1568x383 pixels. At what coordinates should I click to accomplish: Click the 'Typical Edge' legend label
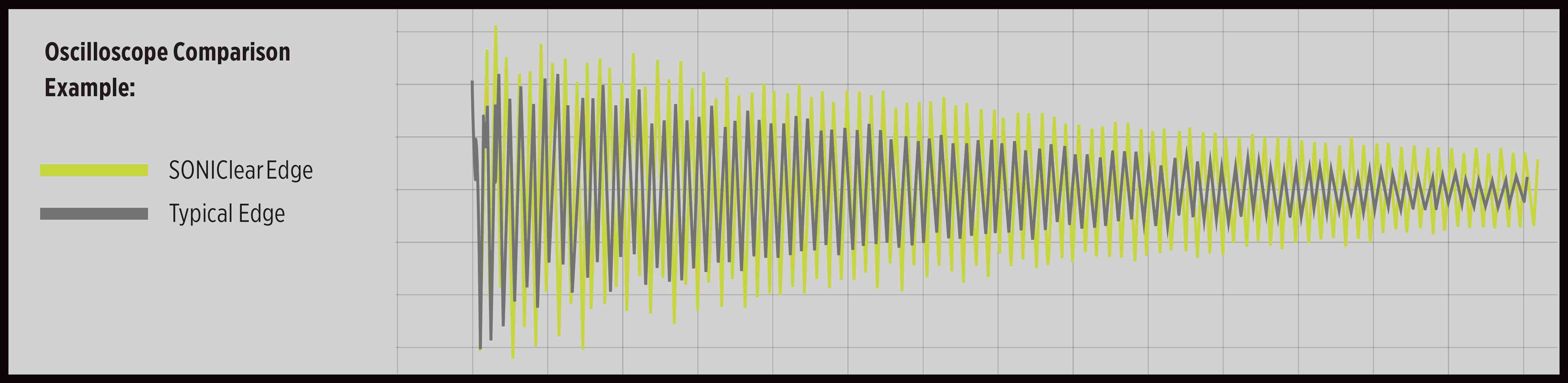(226, 214)
